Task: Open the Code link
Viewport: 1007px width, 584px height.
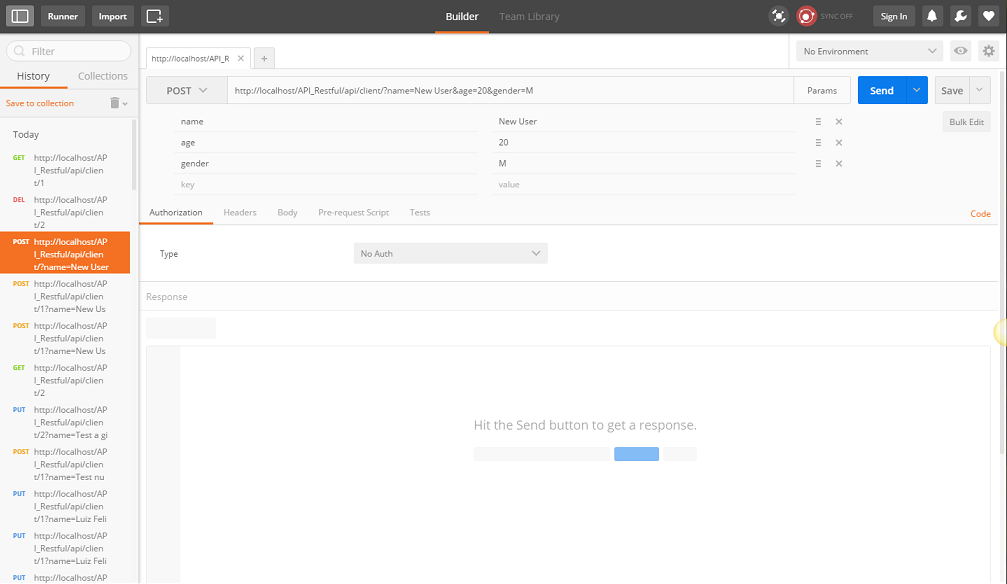Action: [x=980, y=213]
